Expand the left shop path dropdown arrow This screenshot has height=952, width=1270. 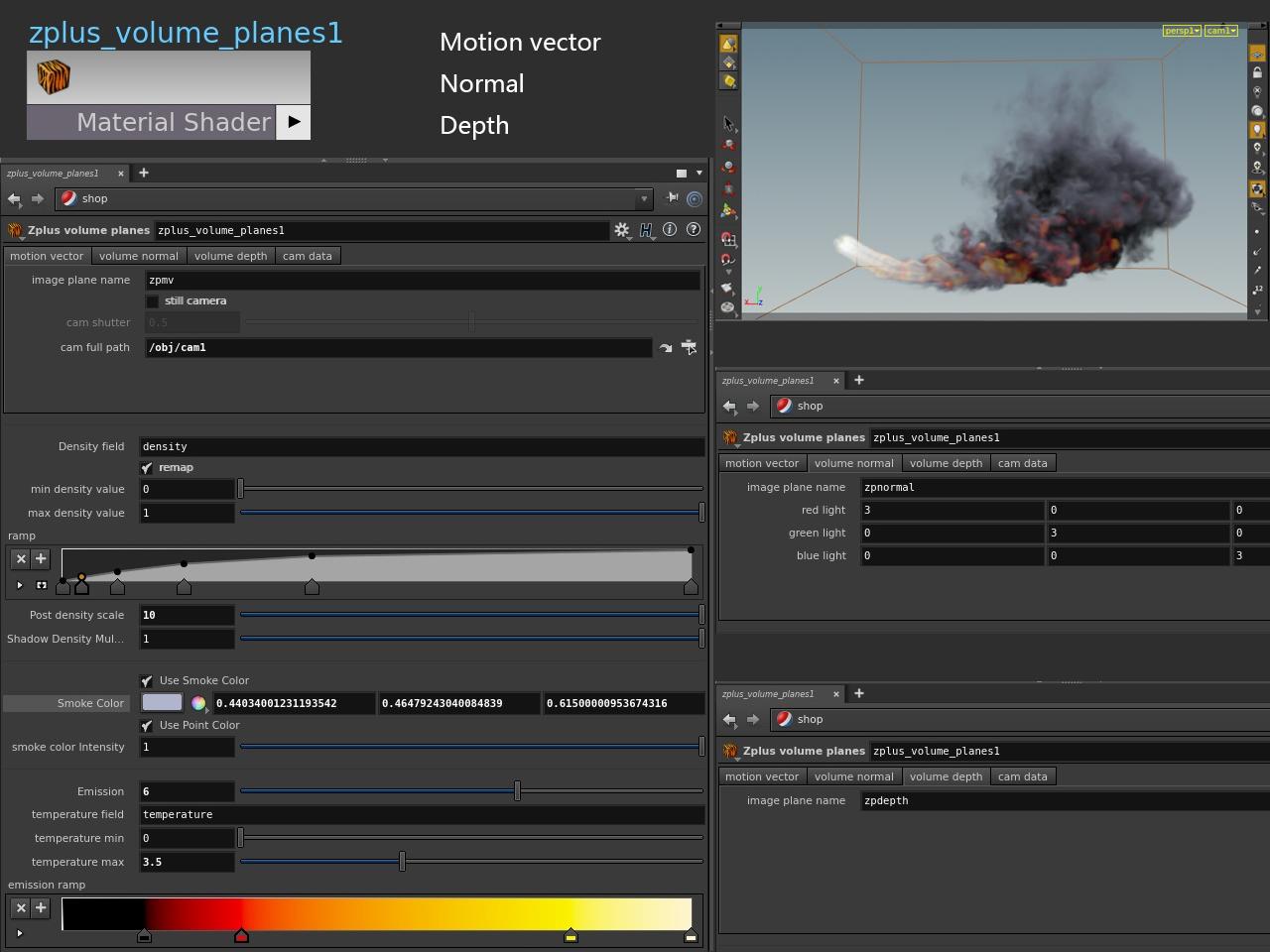(644, 198)
